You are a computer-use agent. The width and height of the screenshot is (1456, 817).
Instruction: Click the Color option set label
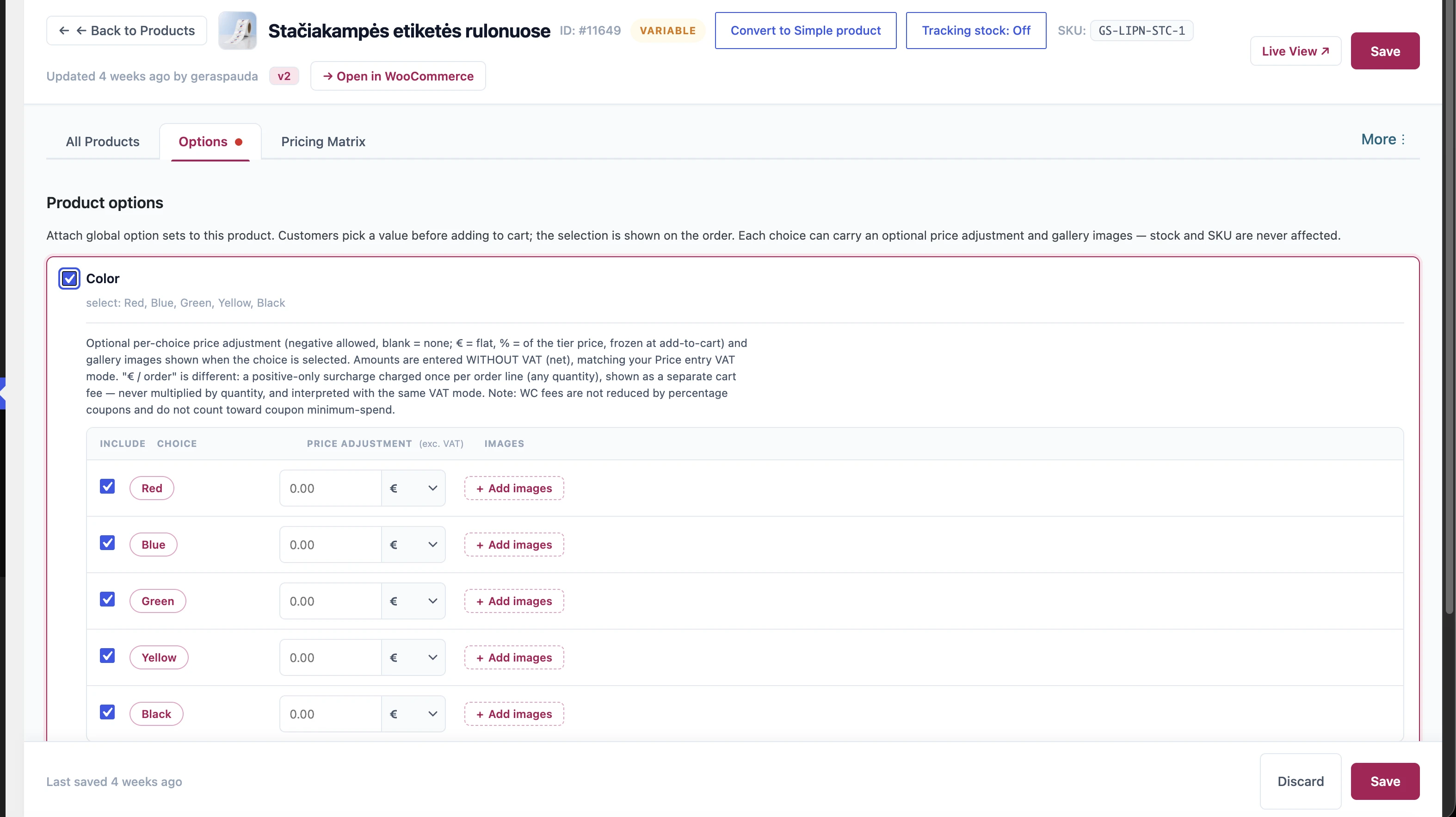(102, 278)
